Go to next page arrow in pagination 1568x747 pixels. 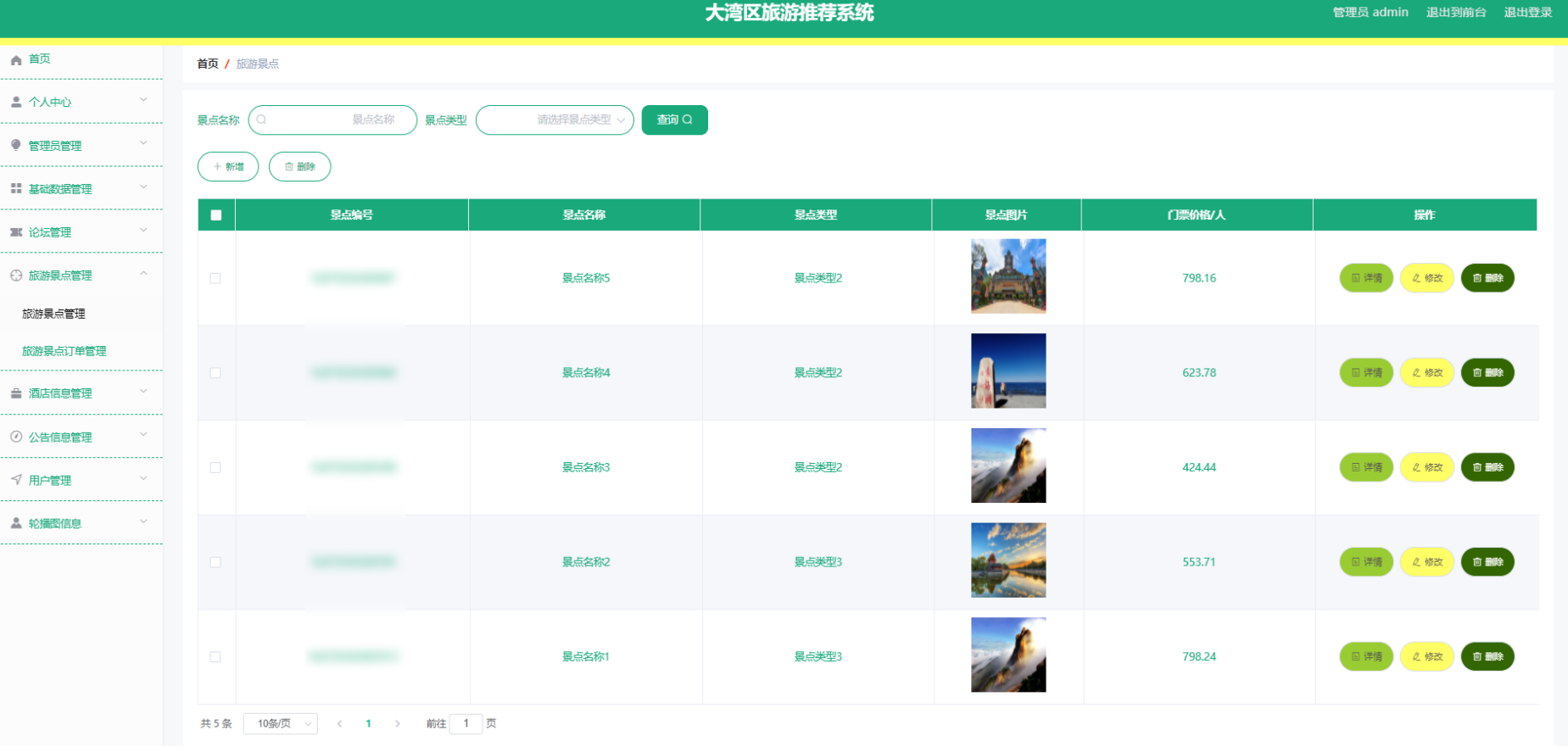point(397,723)
